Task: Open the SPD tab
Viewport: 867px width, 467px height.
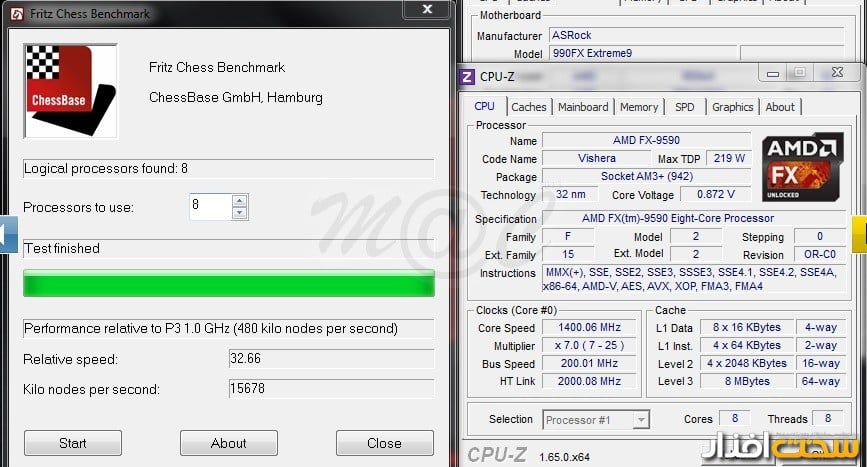Action: [685, 107]
